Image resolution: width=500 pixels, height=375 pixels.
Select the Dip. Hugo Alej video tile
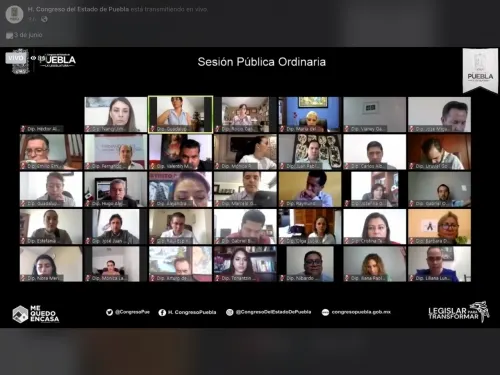point(116,189)
